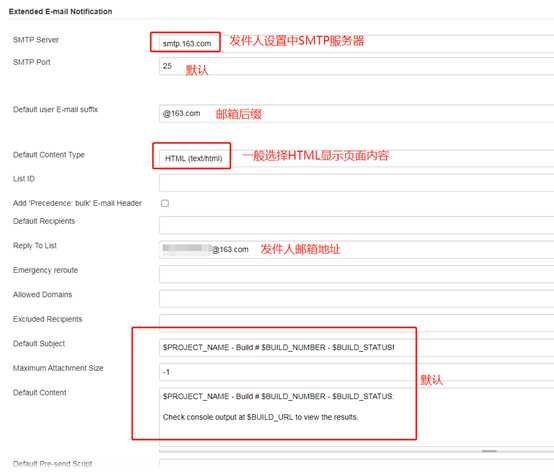The image size is (554, 472).
Task: Click the Emergency reroute input field
Action: click(356, 274)
